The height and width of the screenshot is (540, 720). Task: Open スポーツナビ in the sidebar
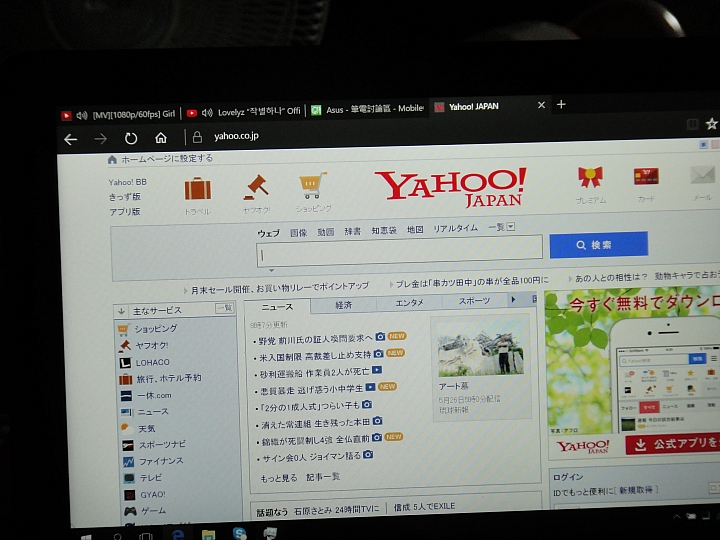pyautogui.click(x=162, y=444)
